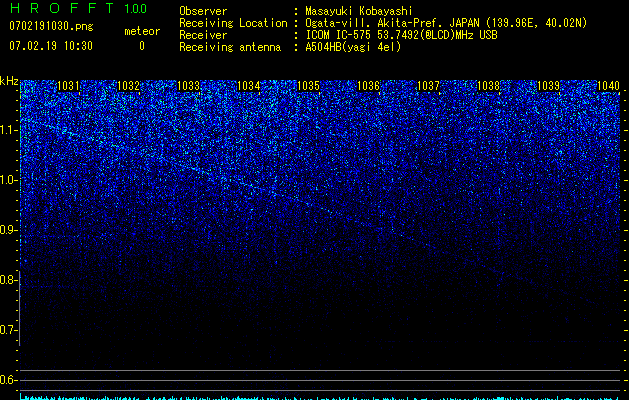Click time marker 1032
Image resolution: width=629 pixels, height=400 pixels.
(x=128, y=86)
